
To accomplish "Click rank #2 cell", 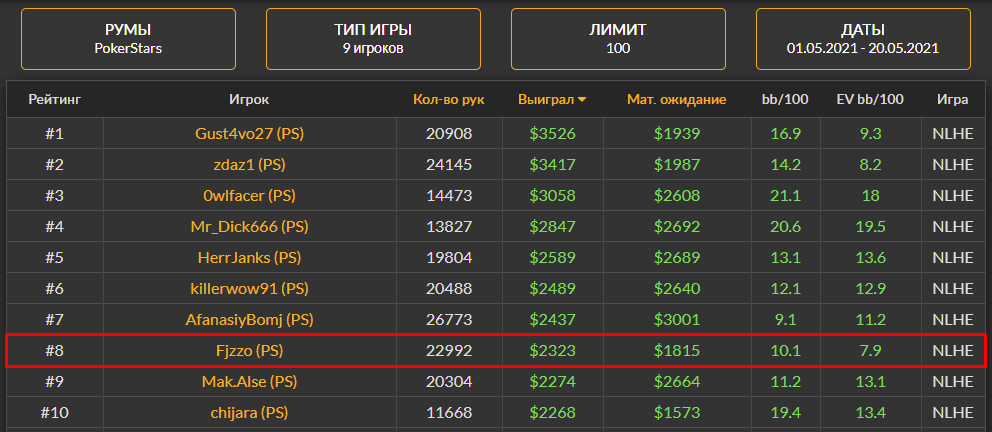I will click(54, 164).
